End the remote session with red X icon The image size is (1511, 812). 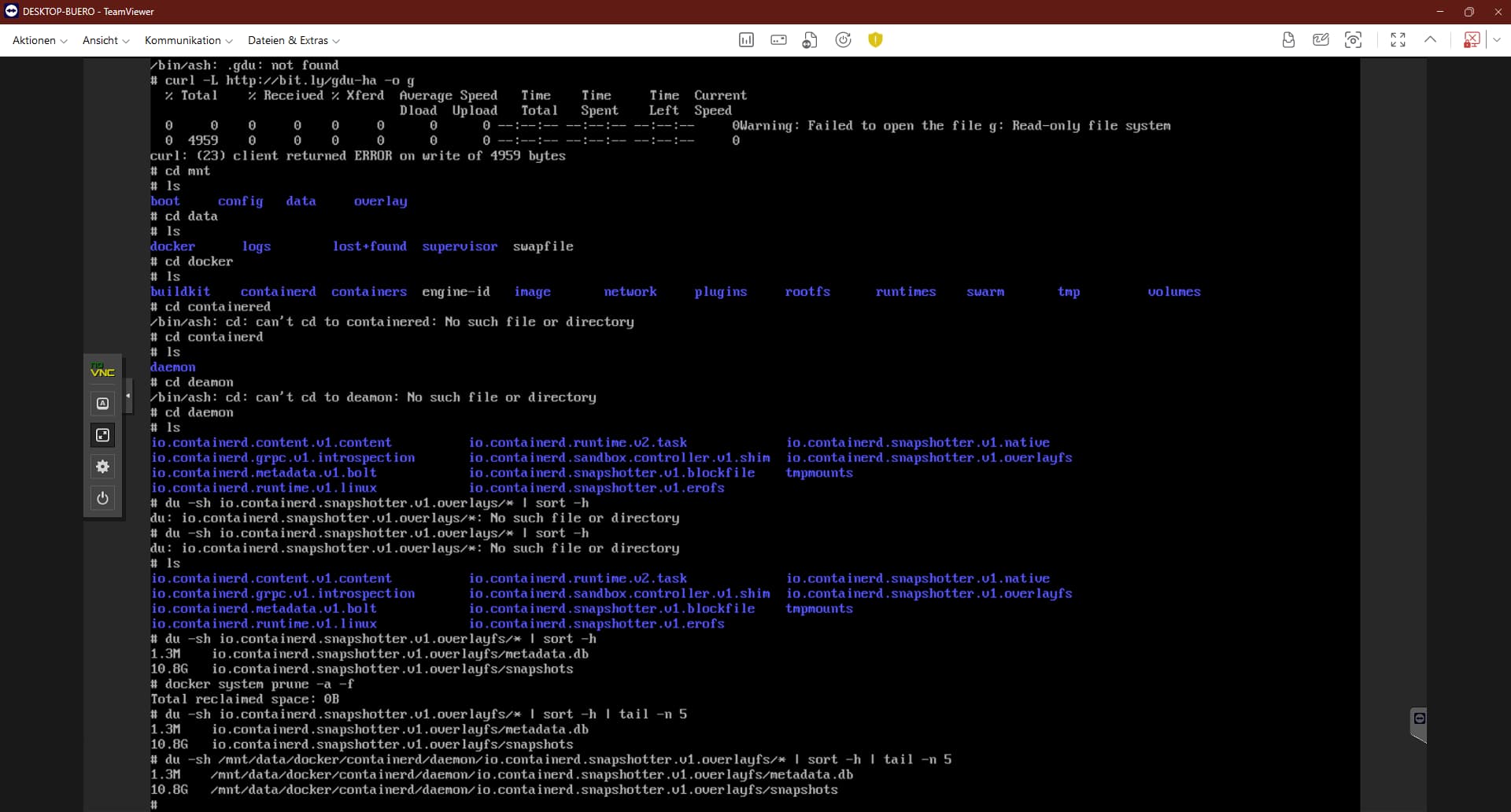[1470, 40]
